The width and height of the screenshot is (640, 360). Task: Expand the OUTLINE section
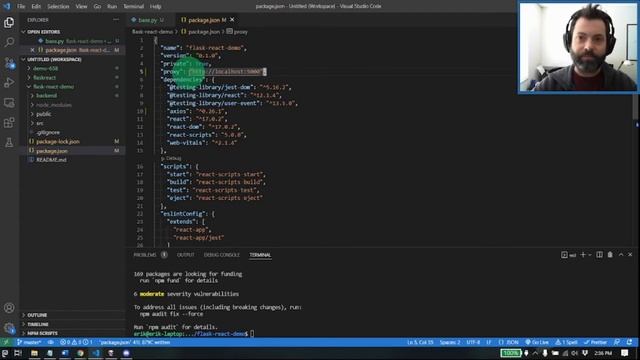[37, 315]
